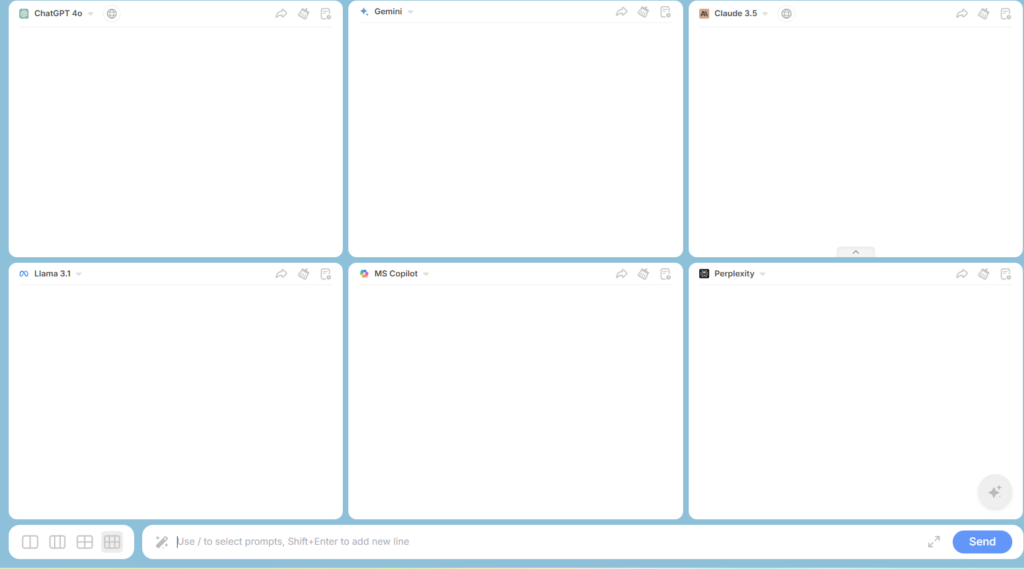Viewport: 1024px width, 569px height.
Task: Collapse panel using the up chevron handle
Action: [x=856, y=252]
